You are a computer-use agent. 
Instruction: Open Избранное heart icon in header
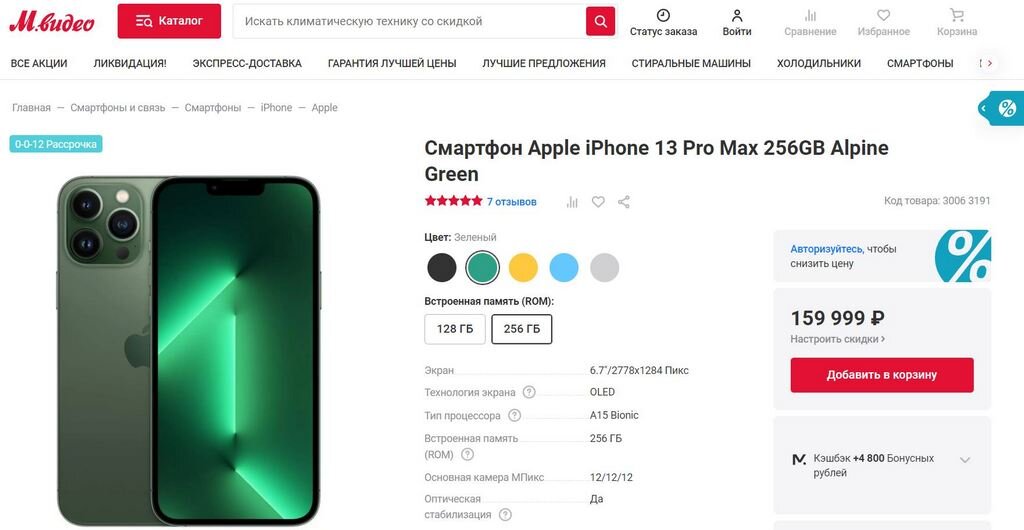883,15
